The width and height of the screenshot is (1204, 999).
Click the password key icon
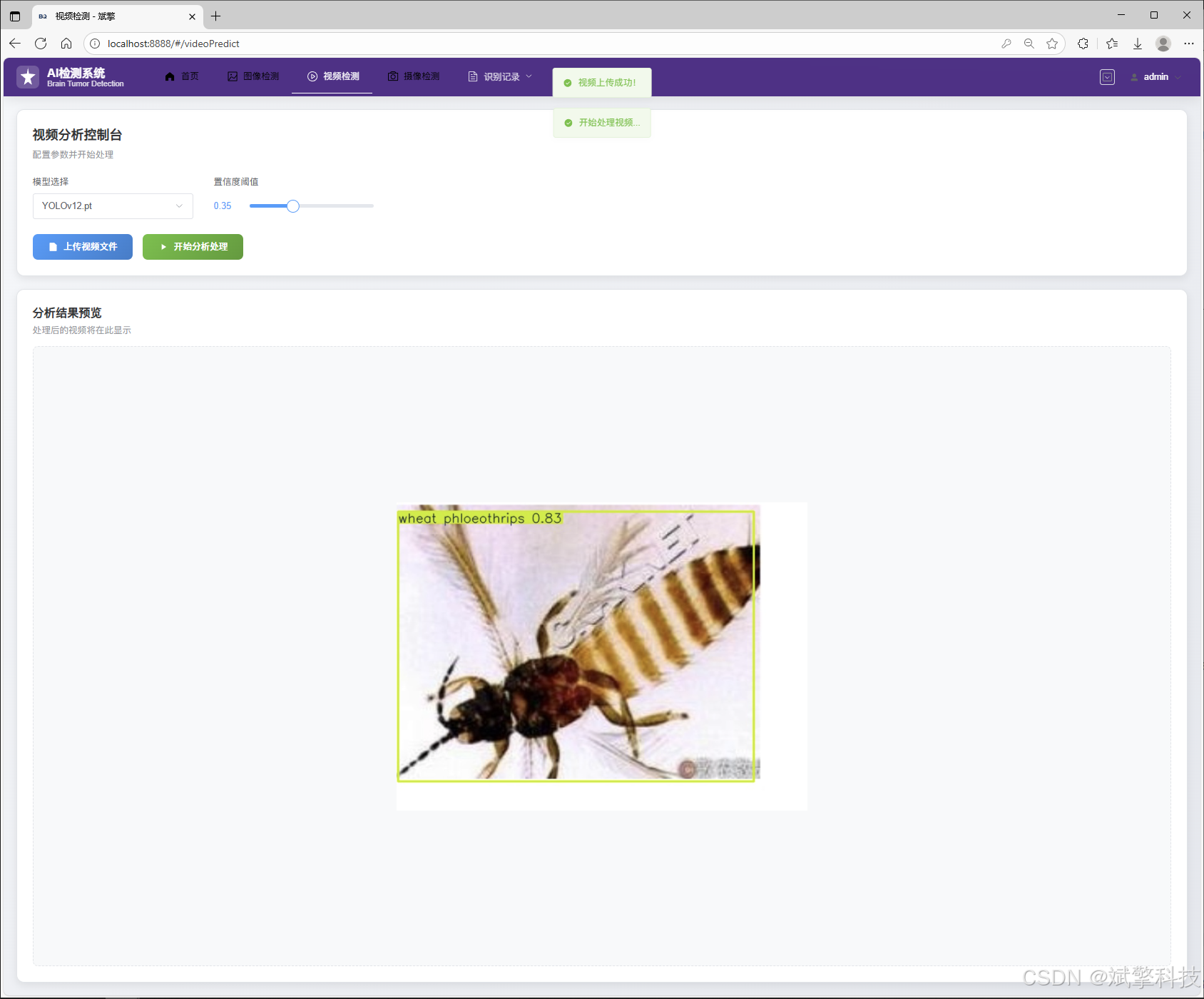1006,44
